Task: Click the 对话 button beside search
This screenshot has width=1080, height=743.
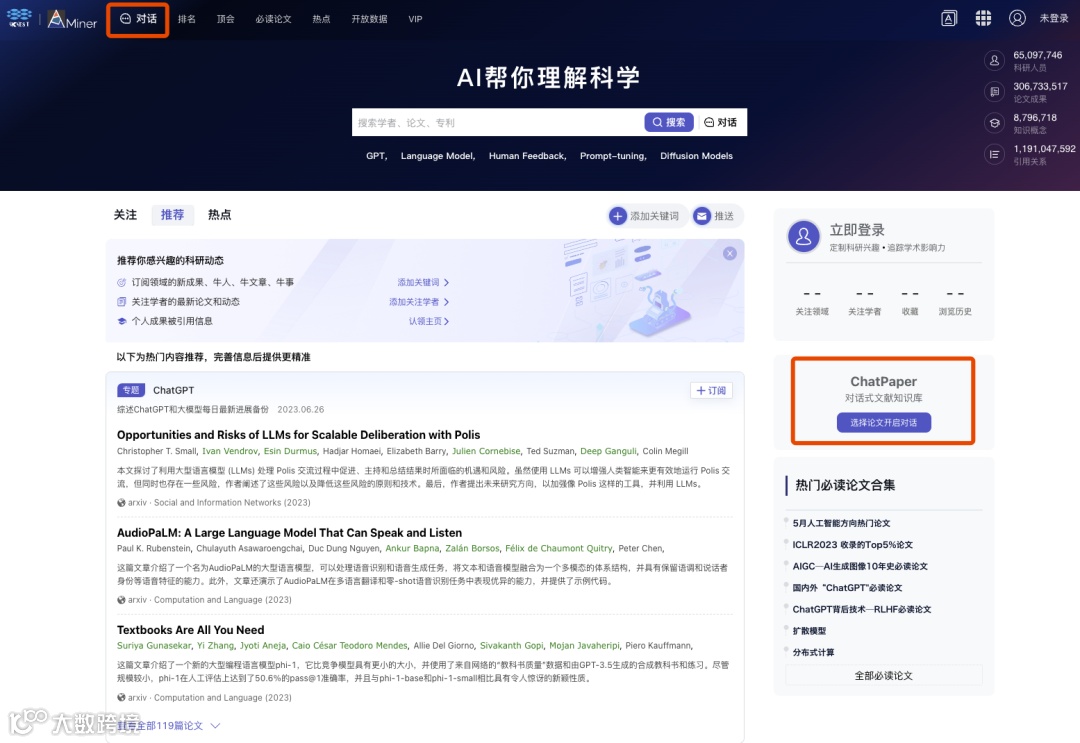Action: (720, 123)
